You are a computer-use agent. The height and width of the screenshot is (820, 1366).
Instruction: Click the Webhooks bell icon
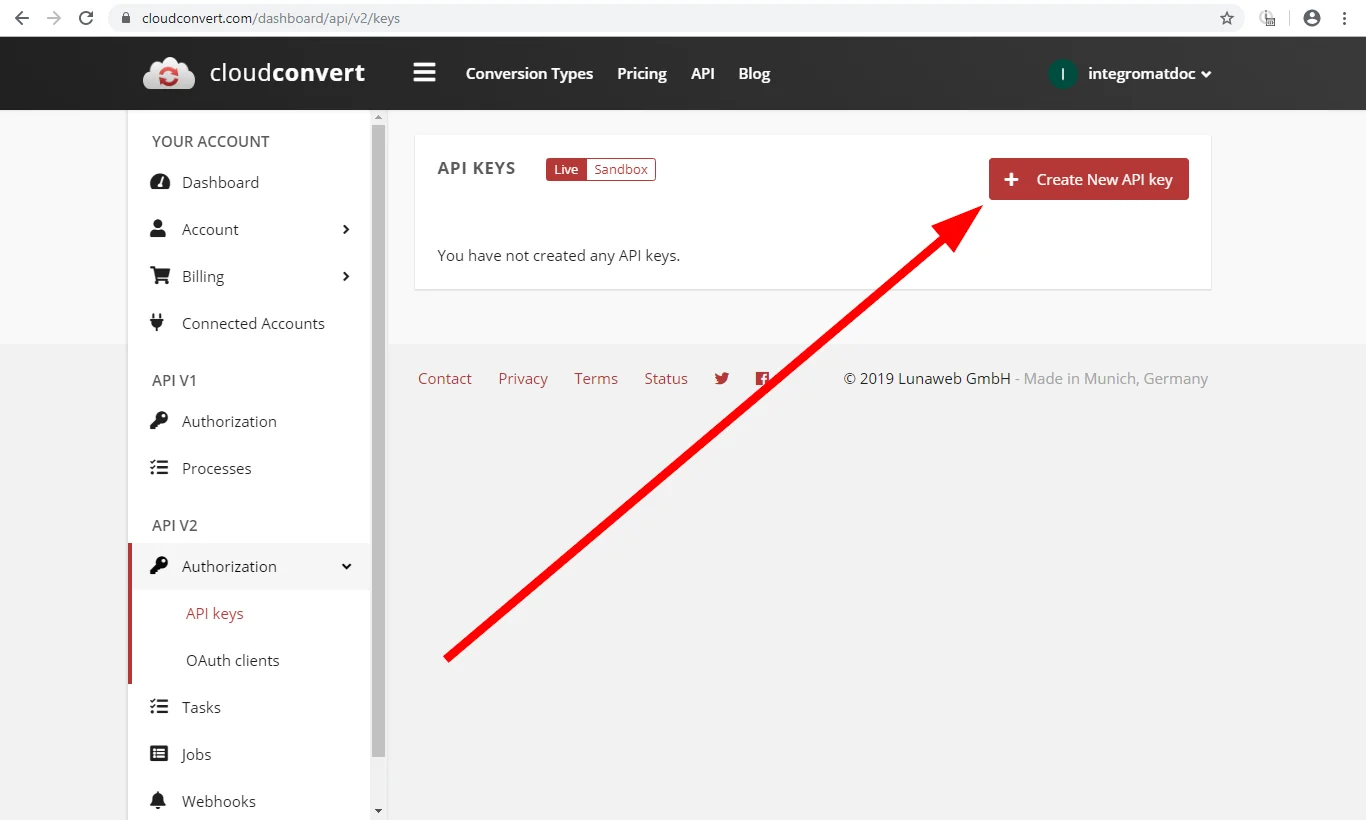click(x=158, y=801)
